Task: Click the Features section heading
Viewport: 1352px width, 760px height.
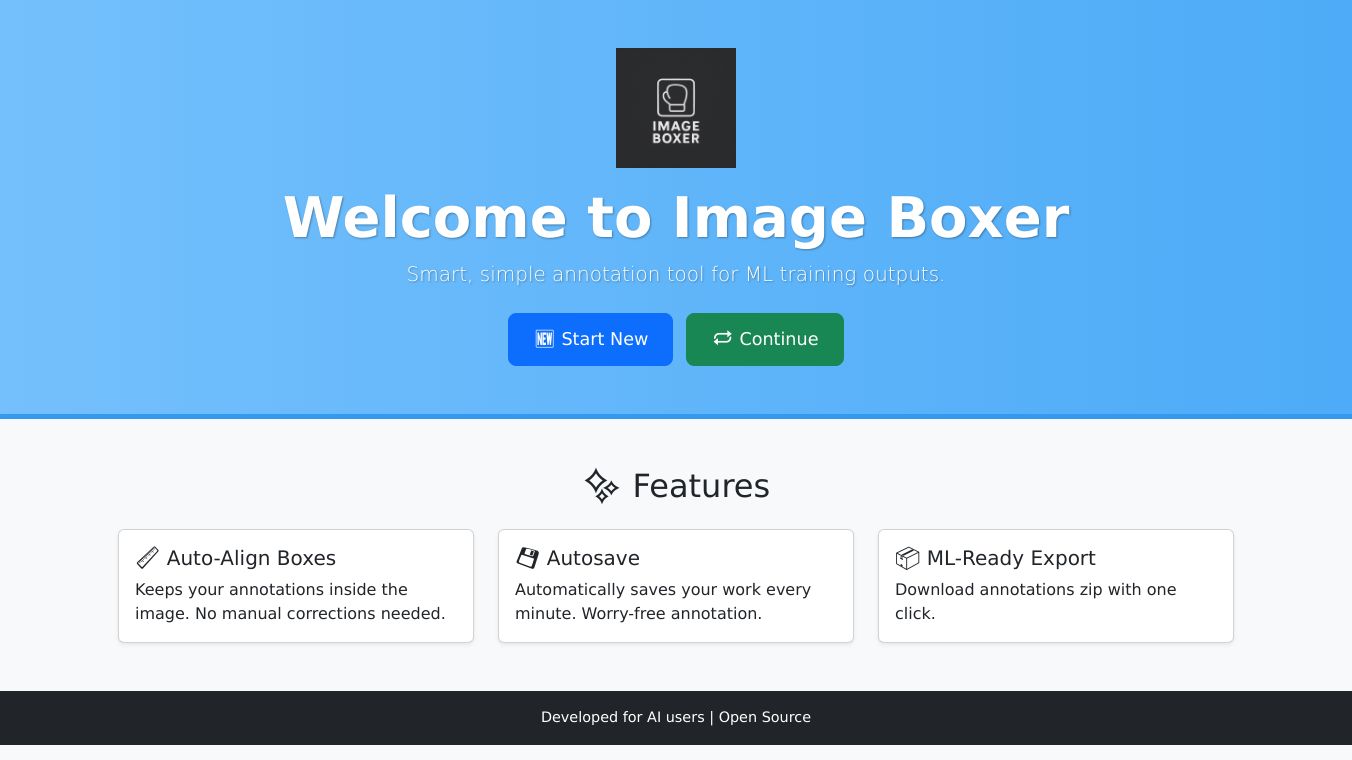Action: [x=676, y=486]
